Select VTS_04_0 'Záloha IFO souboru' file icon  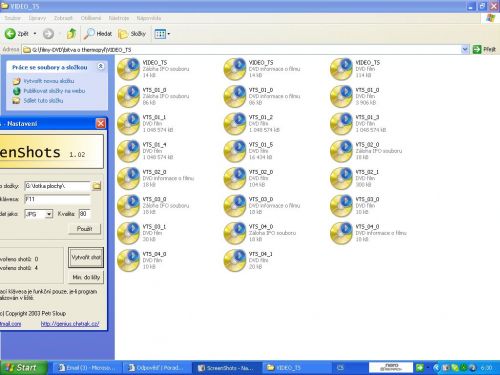tap(235, 233)
